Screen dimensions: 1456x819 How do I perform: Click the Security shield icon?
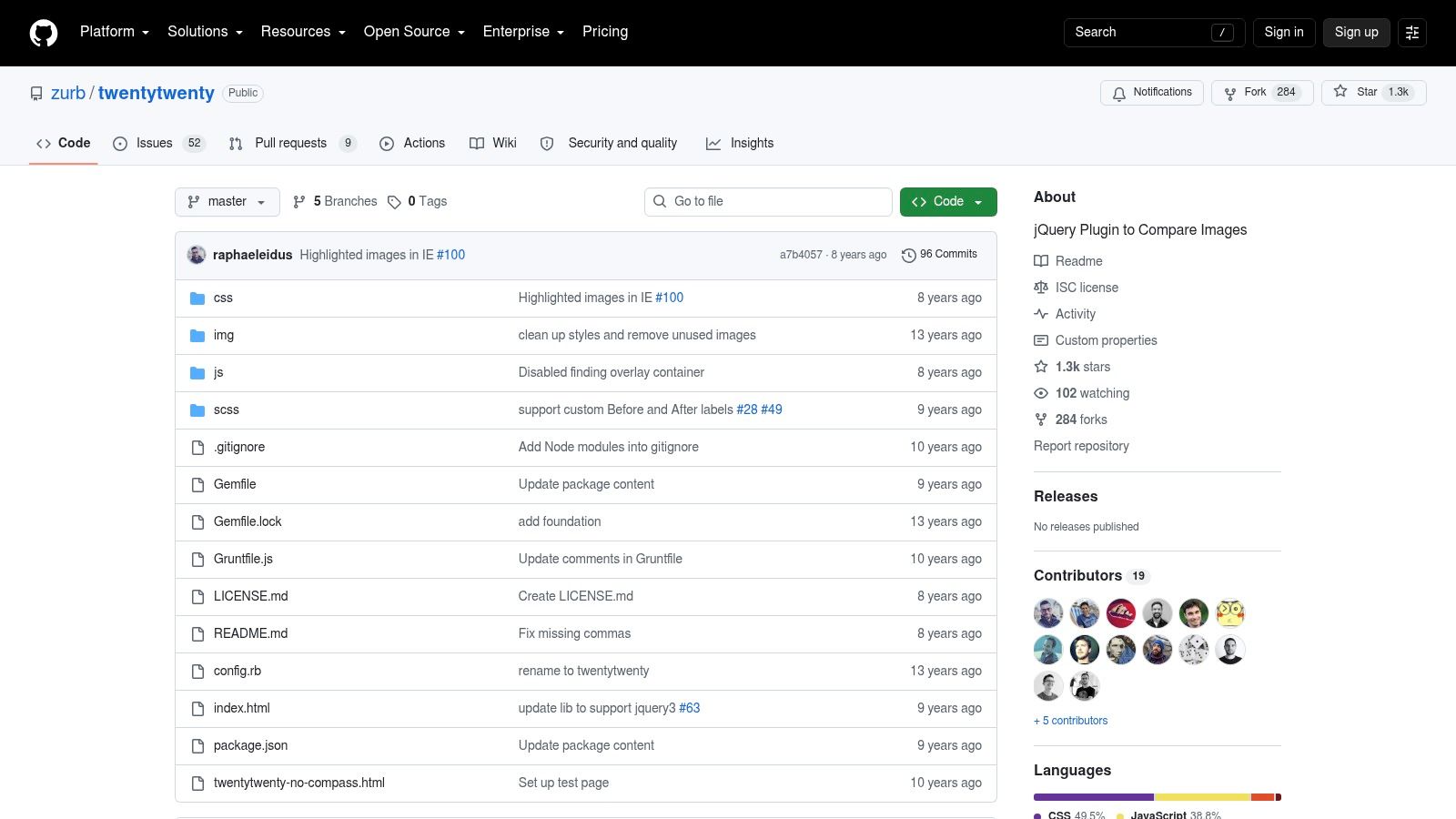point(547,144)
